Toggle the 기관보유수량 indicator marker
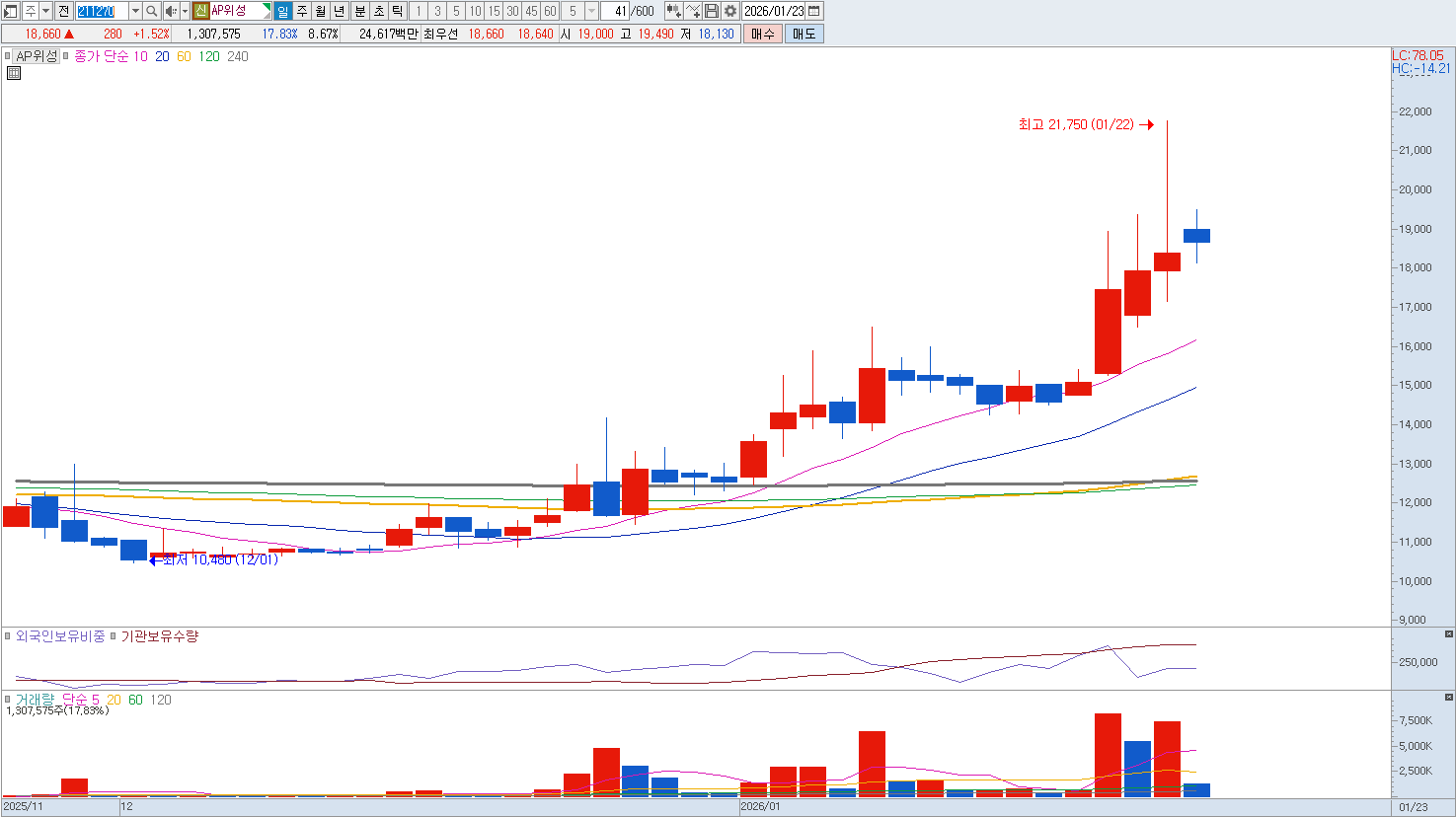The height and width of the screenshot is (817, 1456). (113, 636)
